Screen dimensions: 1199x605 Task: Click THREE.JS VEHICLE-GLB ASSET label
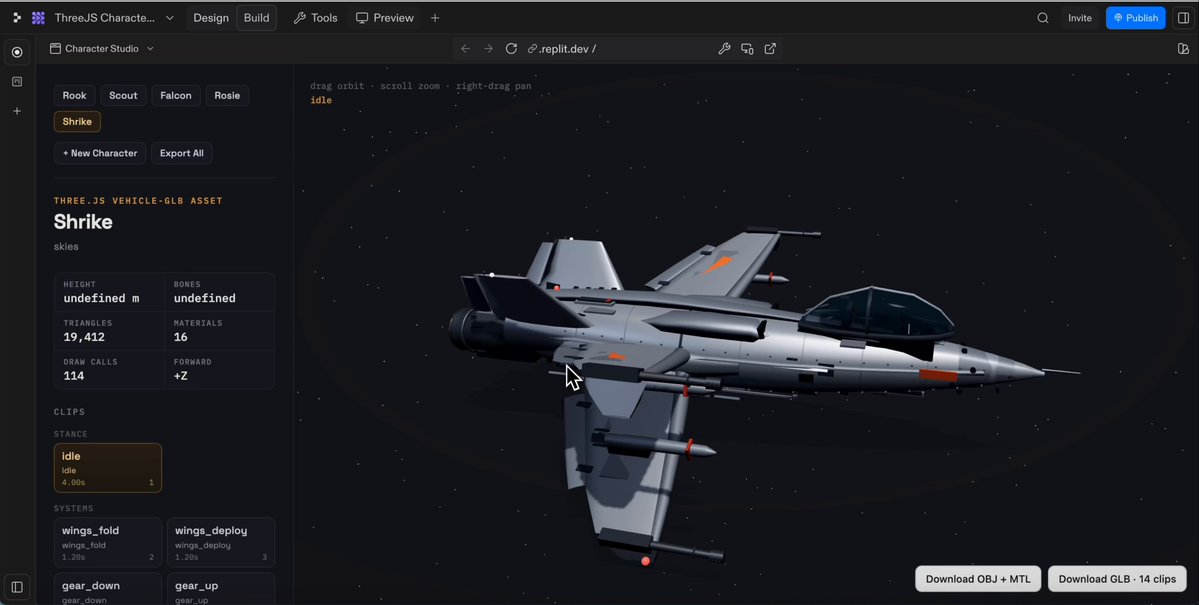click(138, 200)
